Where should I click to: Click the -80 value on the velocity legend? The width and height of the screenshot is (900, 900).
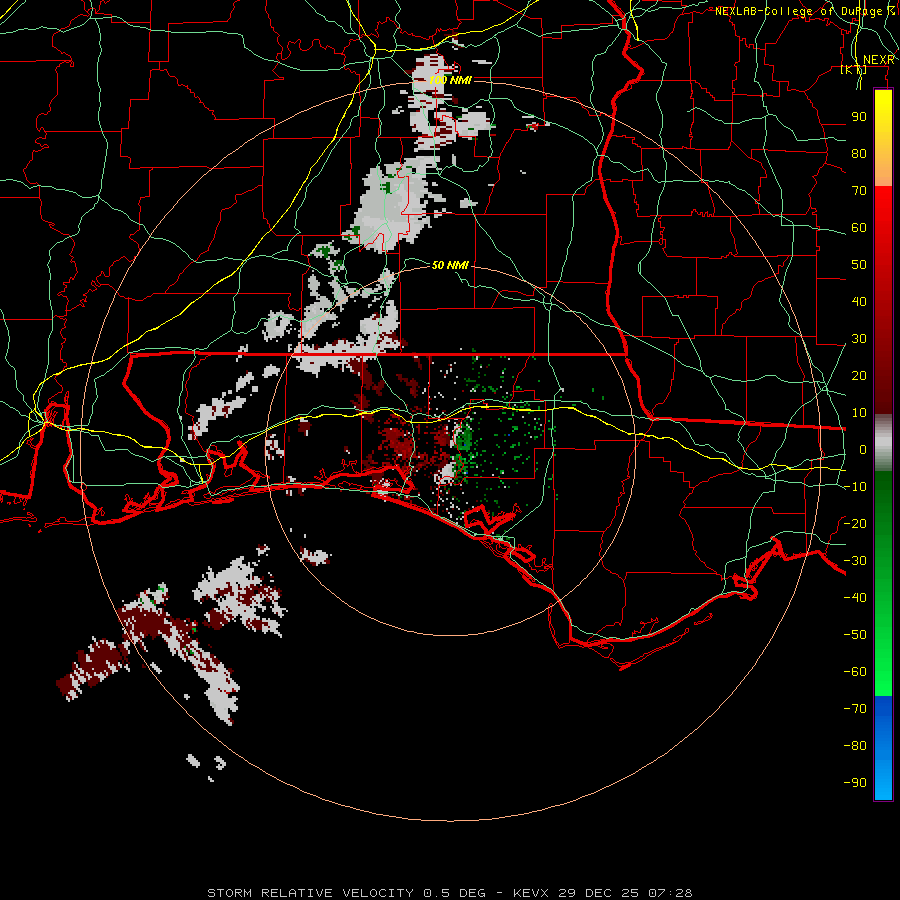[855, 746]
